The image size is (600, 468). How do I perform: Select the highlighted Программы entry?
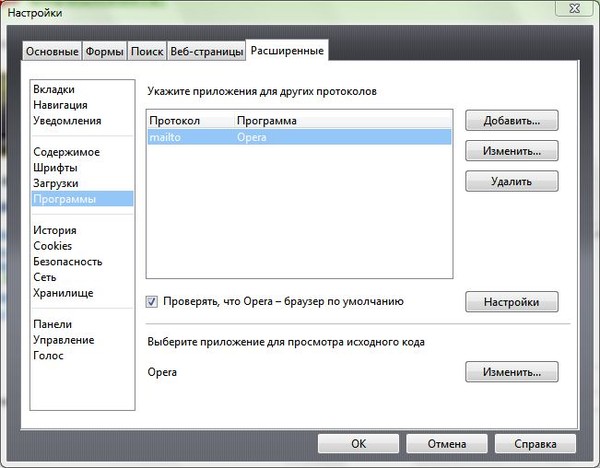pos(82,199)
